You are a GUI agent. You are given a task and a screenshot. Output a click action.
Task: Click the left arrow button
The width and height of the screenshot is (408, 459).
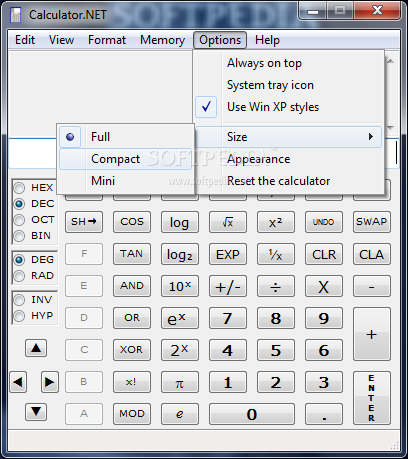click(18, 382)
